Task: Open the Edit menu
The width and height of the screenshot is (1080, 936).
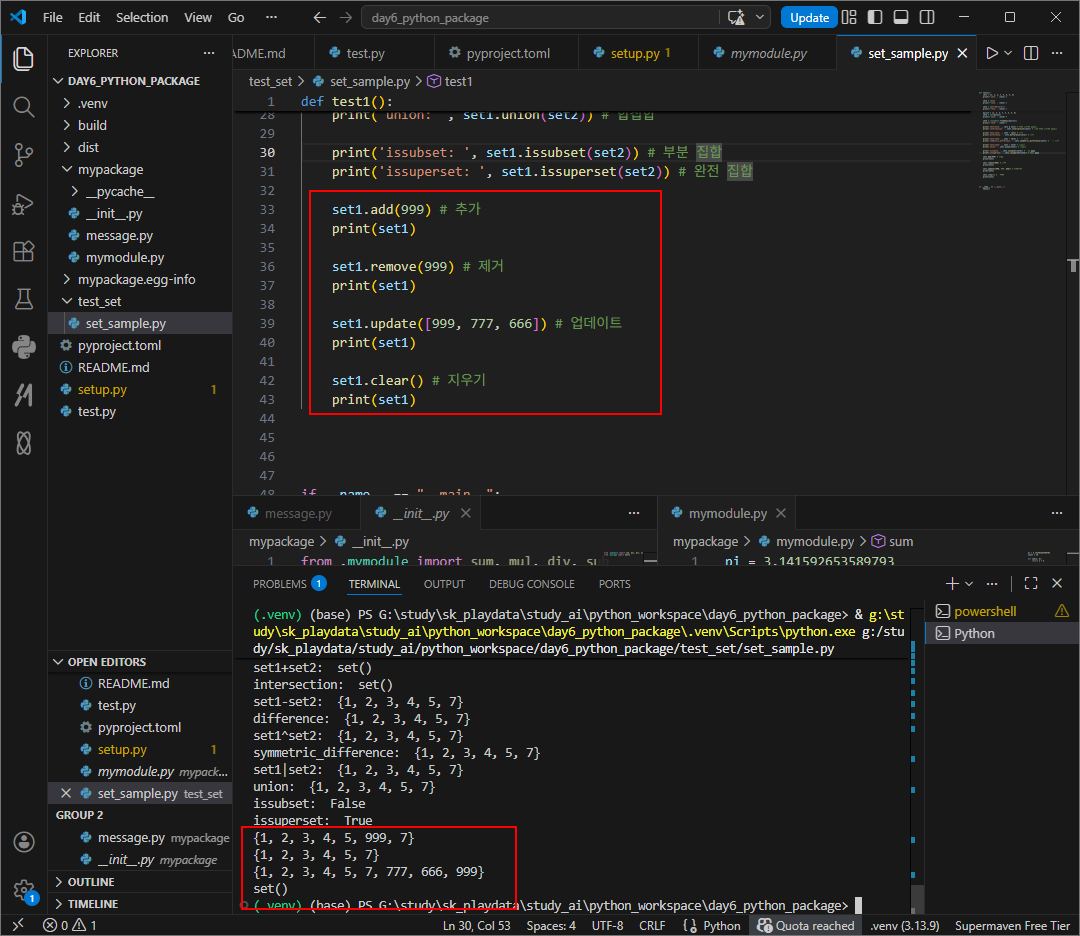Action: tap(89, 17)
